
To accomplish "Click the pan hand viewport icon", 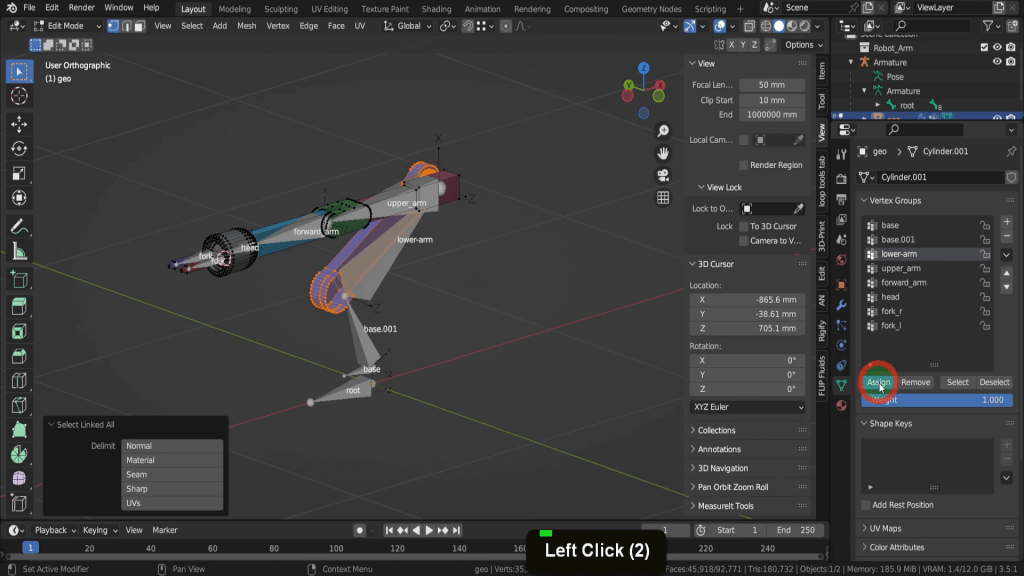I will click(x=663, y=153).
